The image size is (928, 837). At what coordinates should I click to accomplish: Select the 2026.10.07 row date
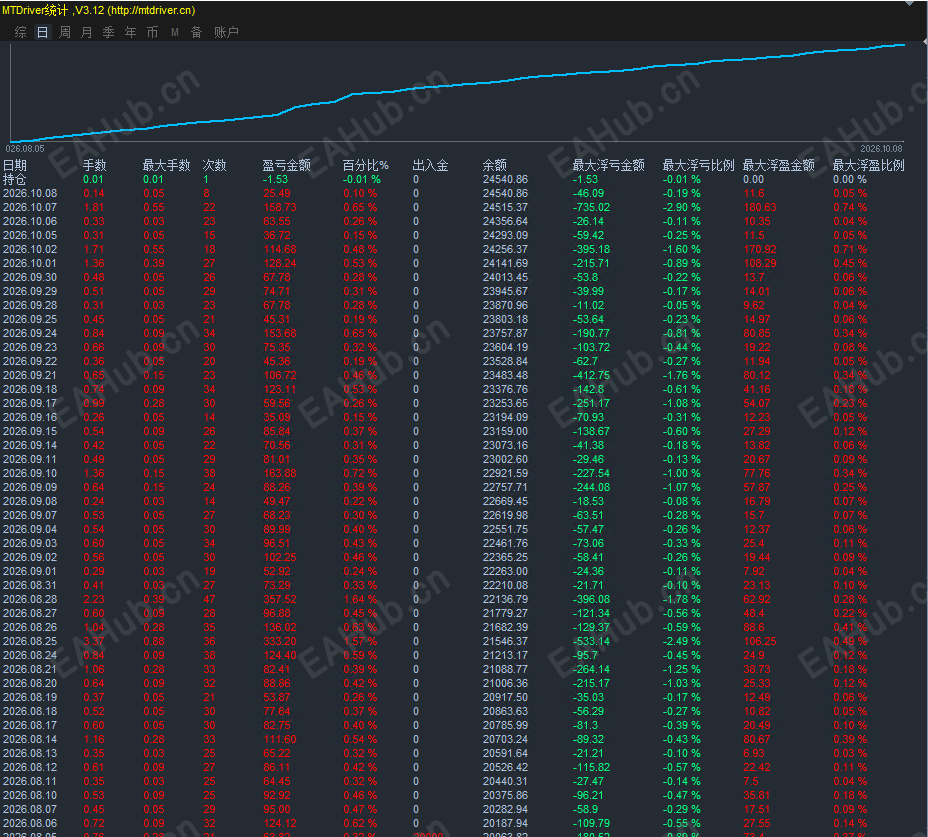coord(30,207)
